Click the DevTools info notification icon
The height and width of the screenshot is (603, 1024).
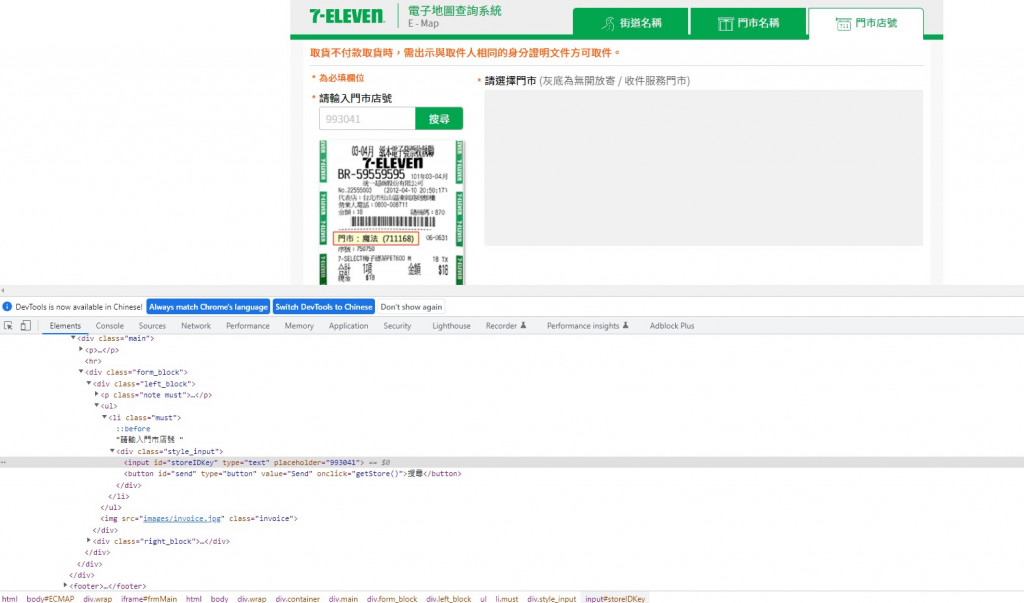tap(7, 306)
